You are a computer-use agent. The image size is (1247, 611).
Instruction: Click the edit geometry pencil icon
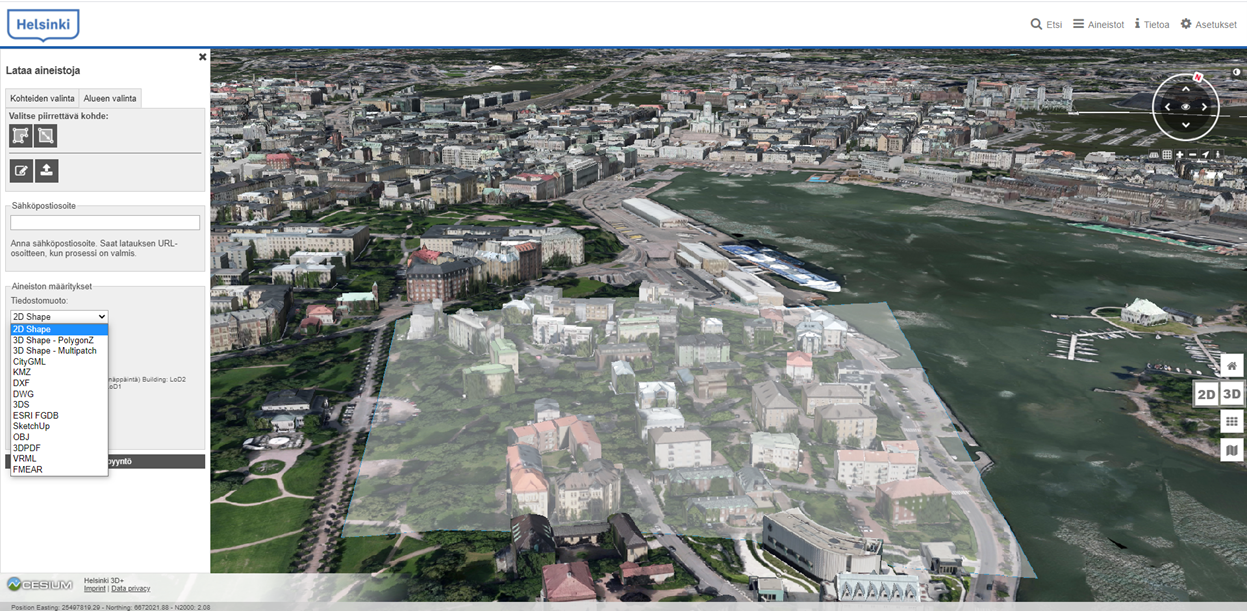21,171
